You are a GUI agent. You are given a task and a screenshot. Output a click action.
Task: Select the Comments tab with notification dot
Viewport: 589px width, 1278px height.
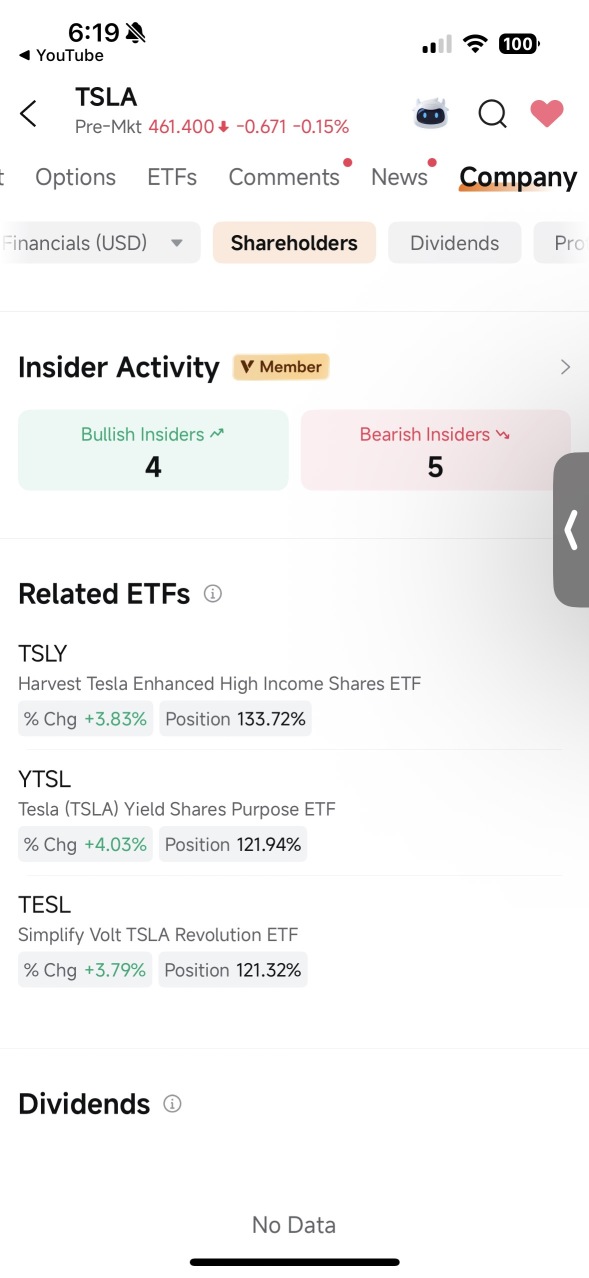click(x=284, y=177)
